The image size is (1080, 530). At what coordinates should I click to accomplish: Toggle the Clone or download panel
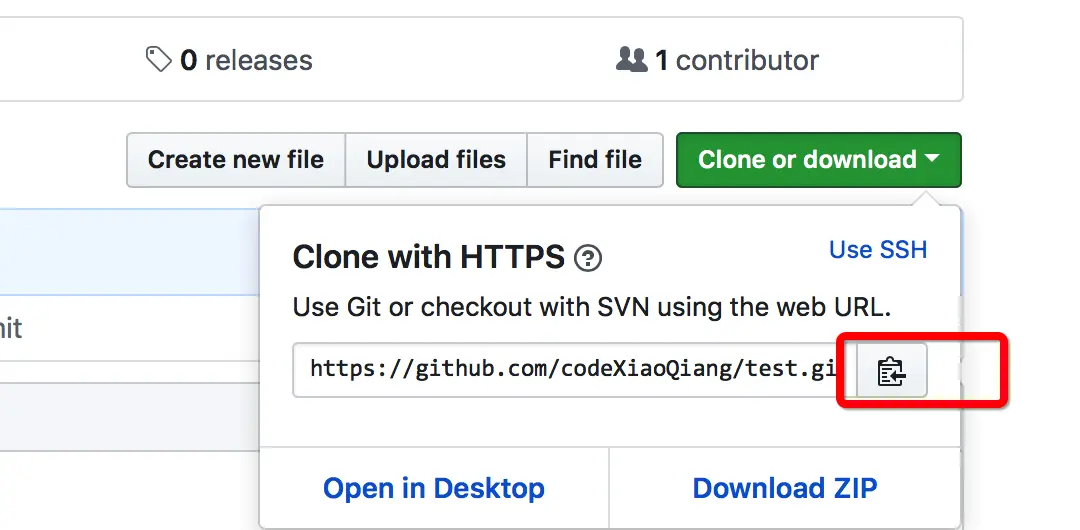click(806, 160)
